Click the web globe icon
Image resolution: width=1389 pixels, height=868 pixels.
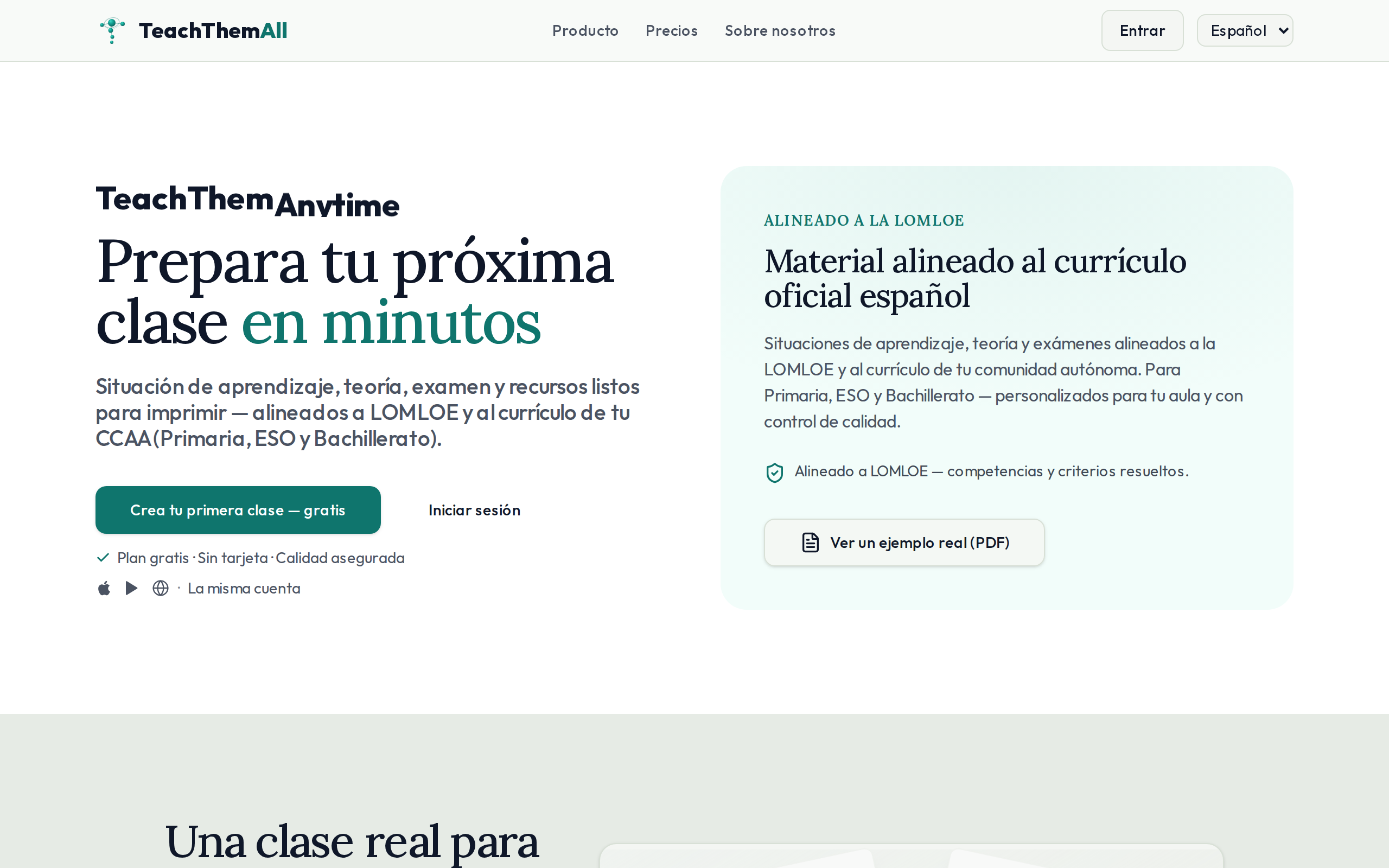pos(161,589)
